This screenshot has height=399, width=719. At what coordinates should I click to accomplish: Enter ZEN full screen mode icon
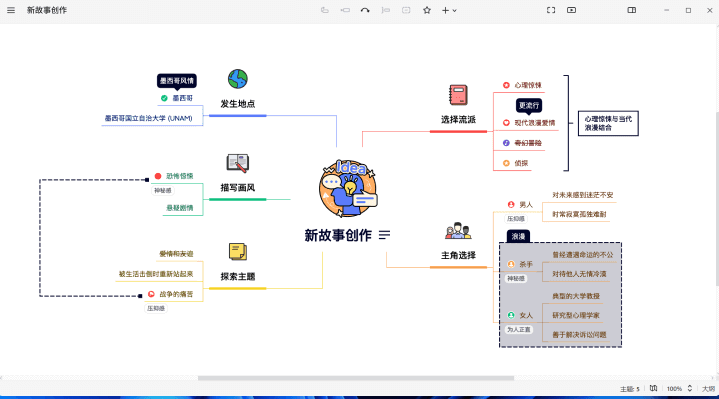[x=551, y=10]
